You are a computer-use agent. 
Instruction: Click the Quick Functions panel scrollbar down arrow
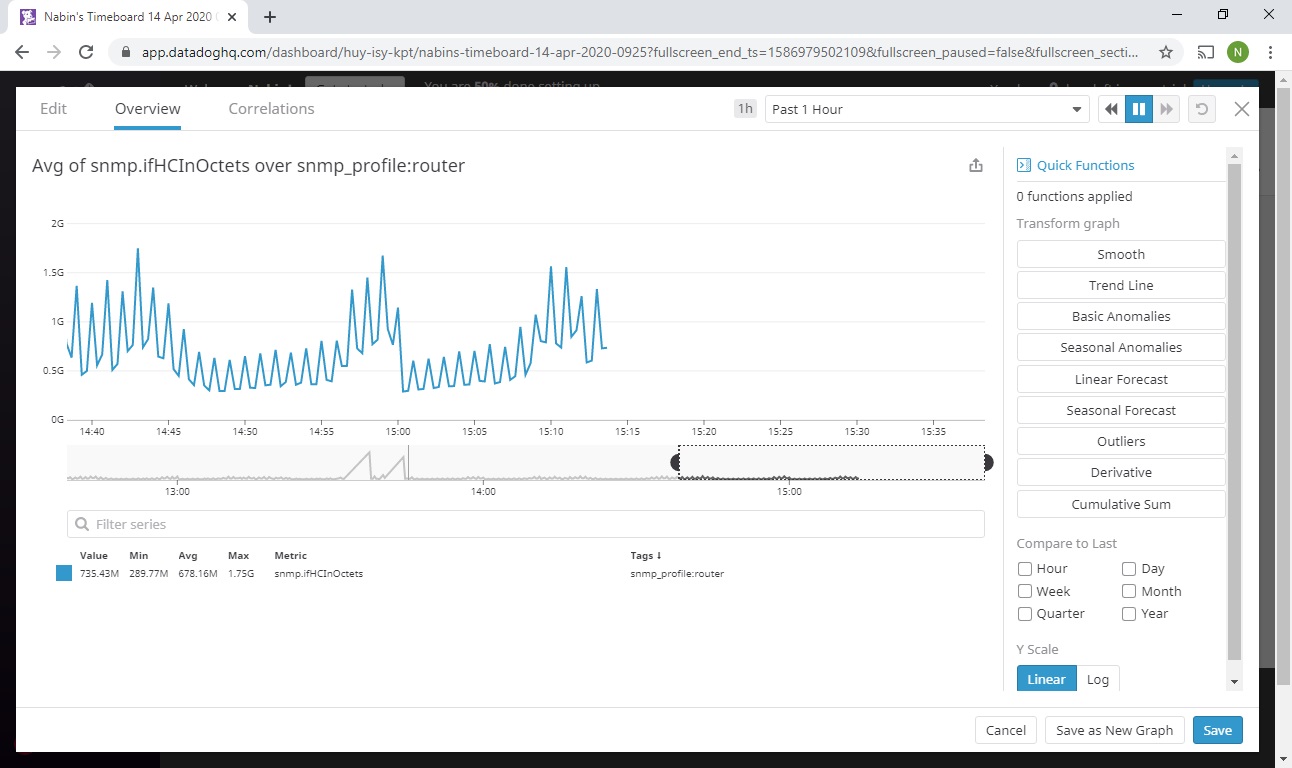click(1234, 681)
